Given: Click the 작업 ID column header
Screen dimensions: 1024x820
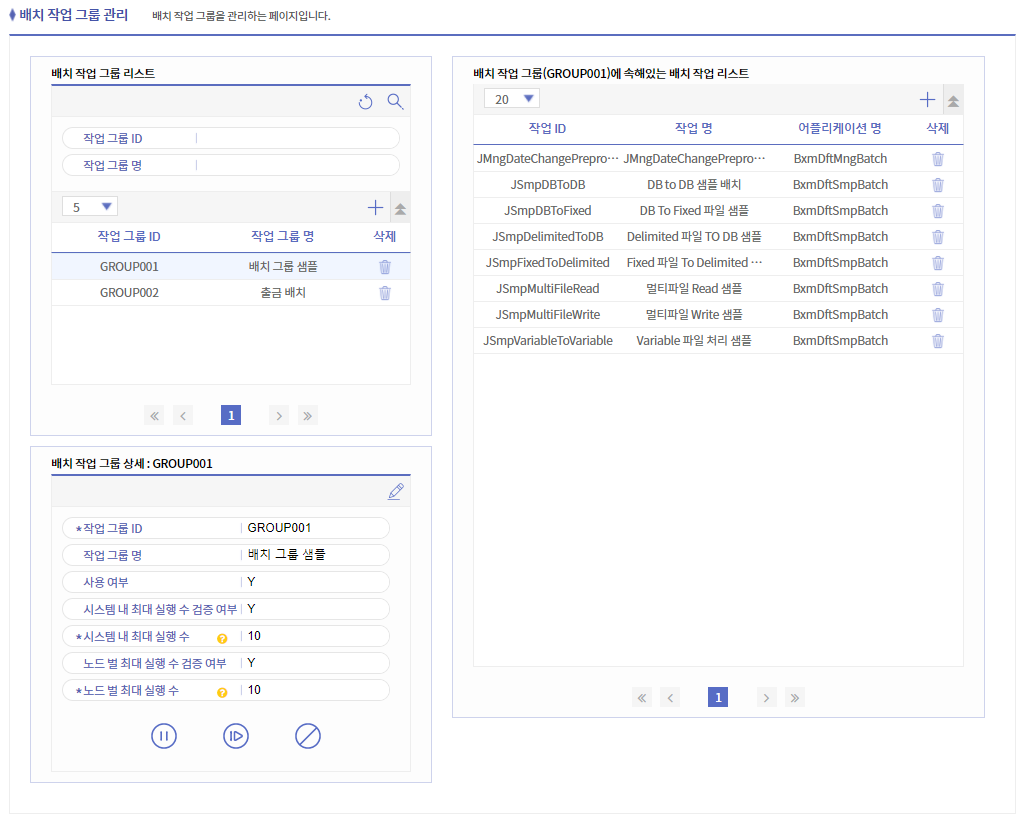Looking at the screenshot, I should coord(547,129).
